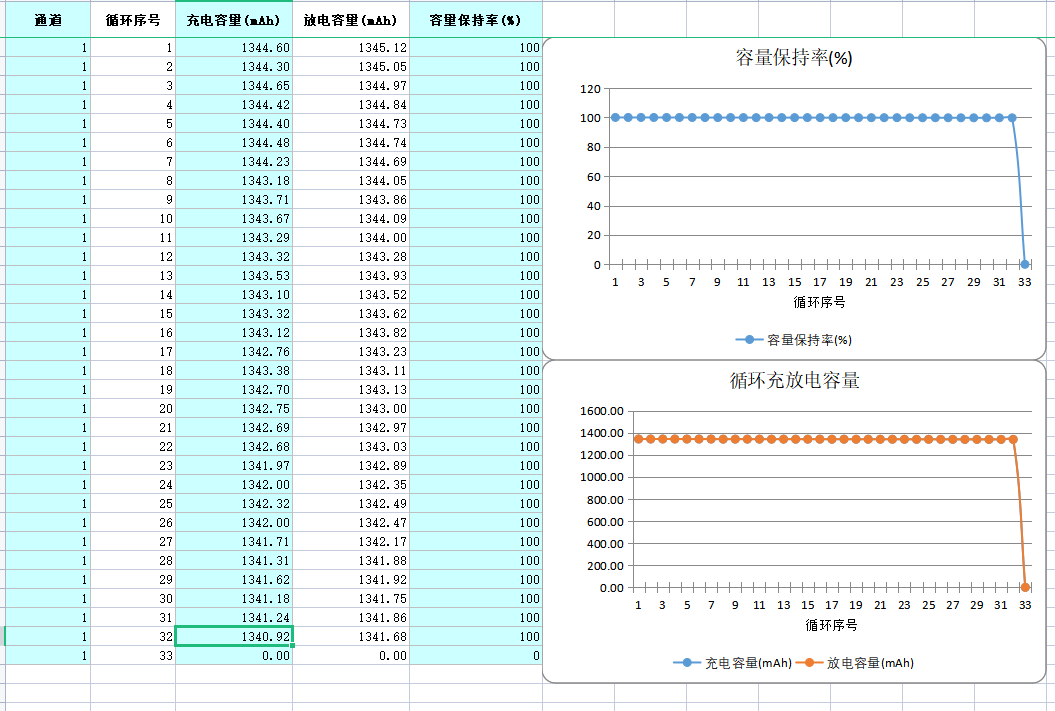Click discharge capacity cell 1341.75
Viewport: 1055px width, 711px height.
[351, 599]
